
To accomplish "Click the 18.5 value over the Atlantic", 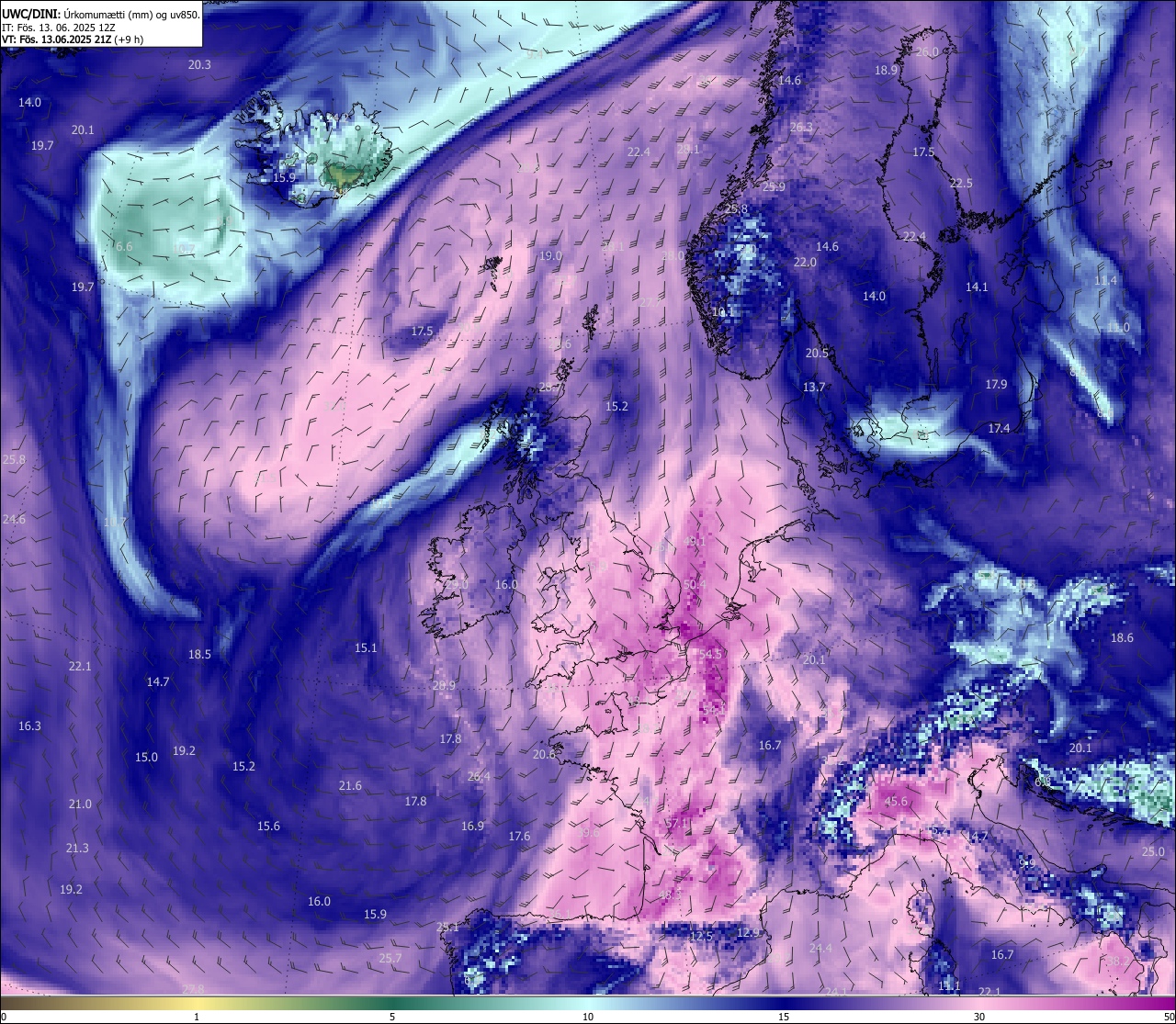I will coord(199,655).
